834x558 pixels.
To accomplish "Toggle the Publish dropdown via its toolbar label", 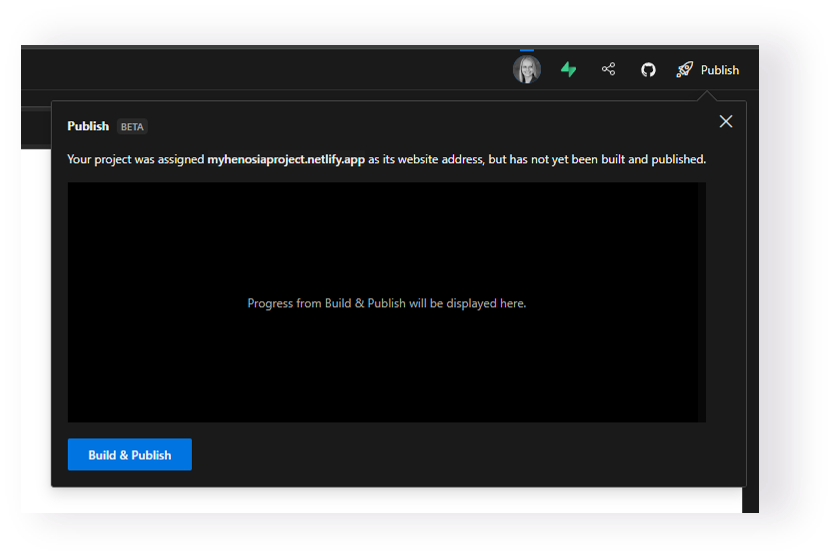I will (719, 70).
